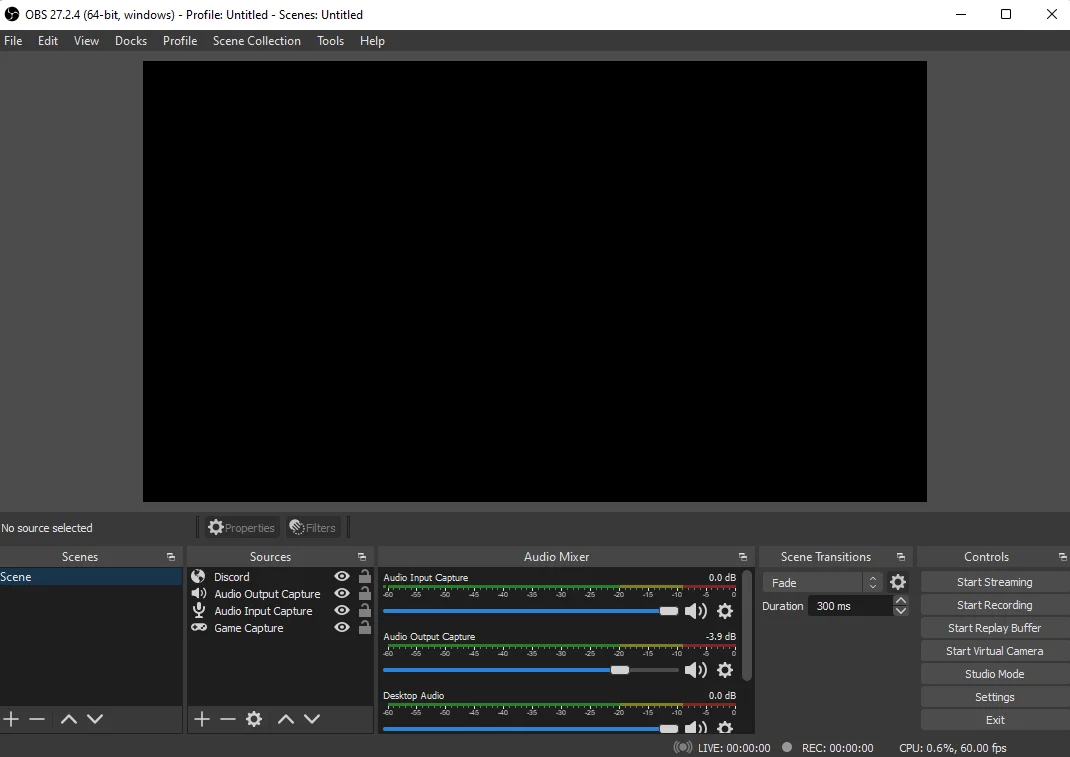Image resolution: width=1070 pixels, height=757 pixels.
Task: Remove selected source with minus icon
Action: pos(228,719)
